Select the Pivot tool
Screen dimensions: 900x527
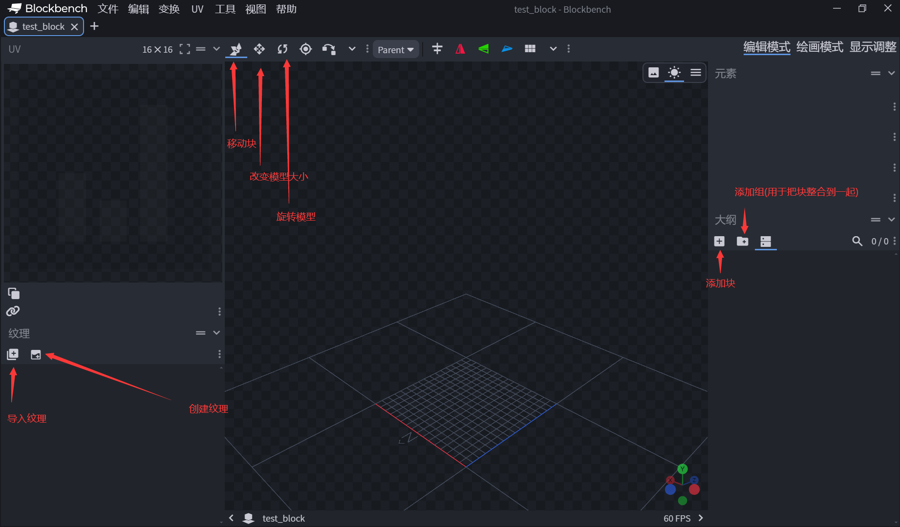[305, 49]
